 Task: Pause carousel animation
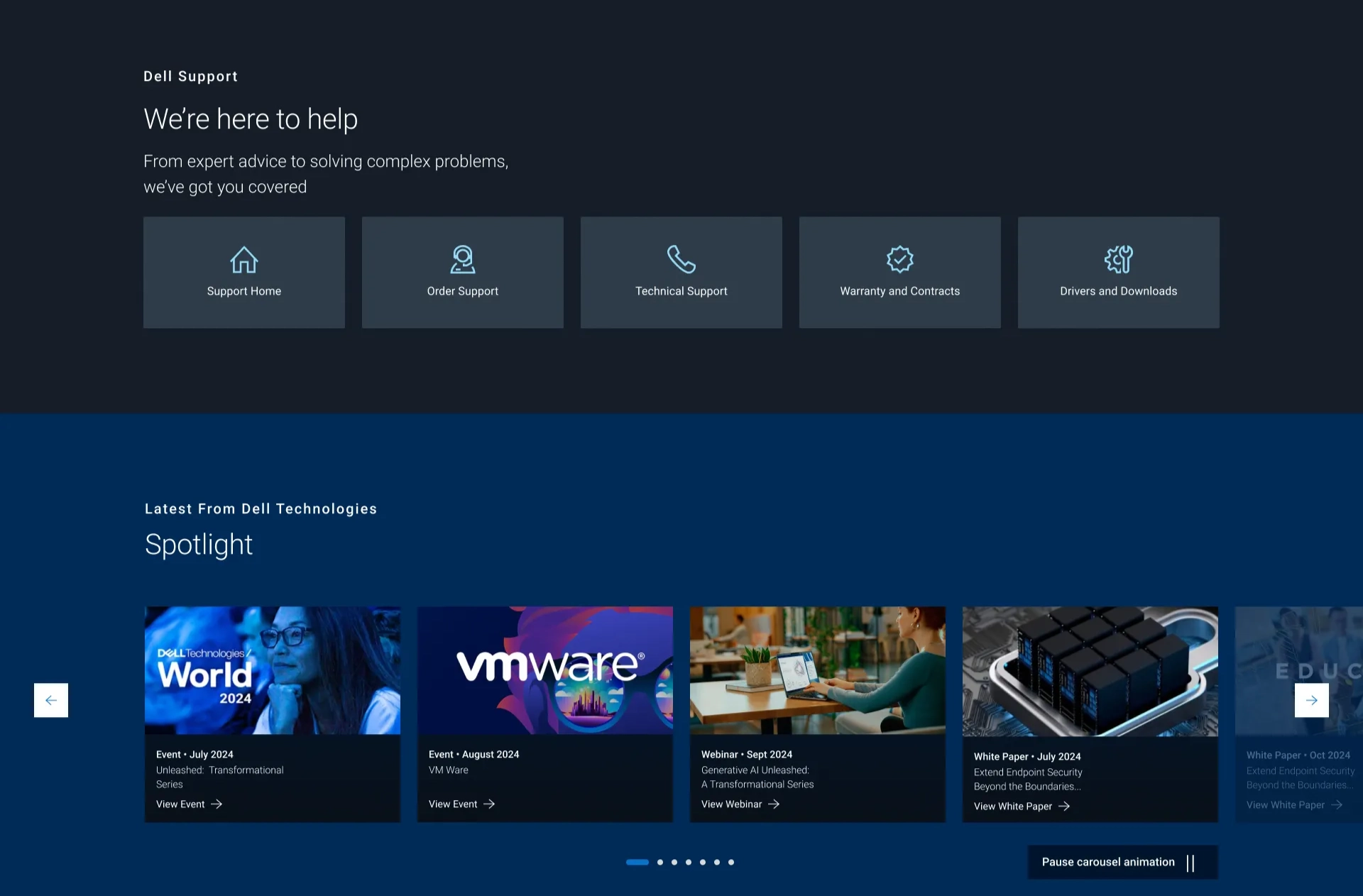pyautogui.click(x=1122, y=862)
